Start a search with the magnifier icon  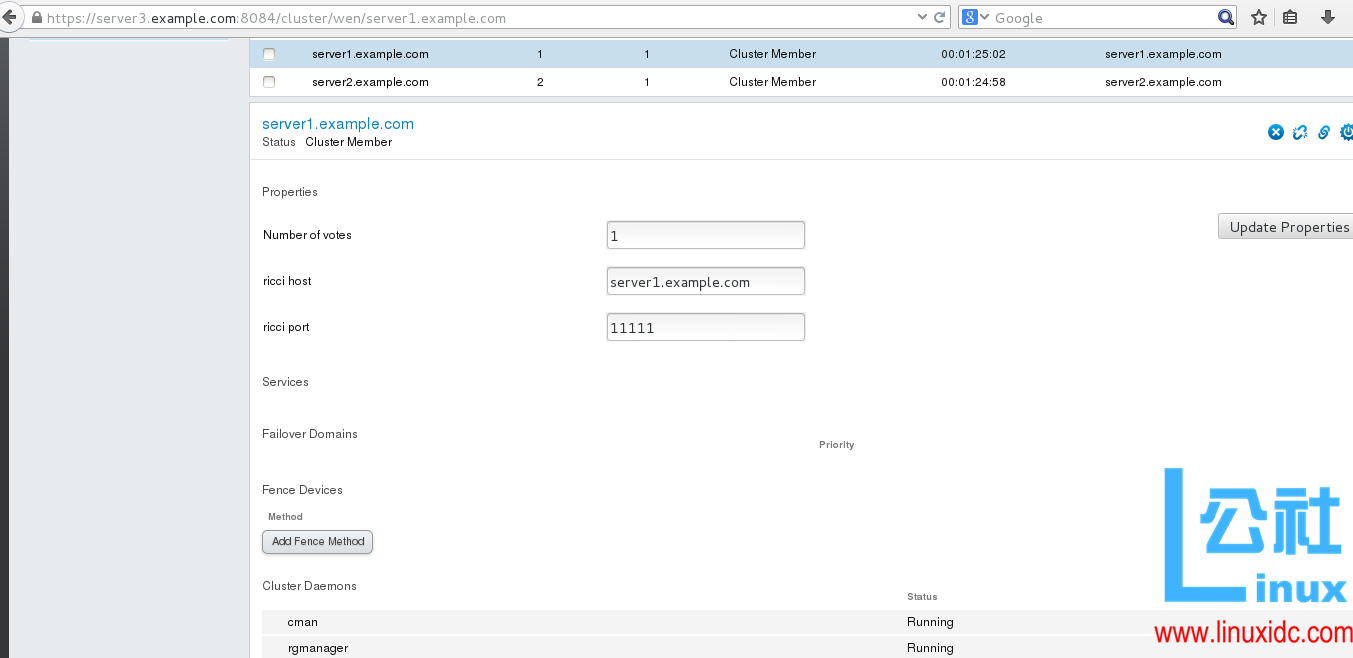click(1226, 17)
